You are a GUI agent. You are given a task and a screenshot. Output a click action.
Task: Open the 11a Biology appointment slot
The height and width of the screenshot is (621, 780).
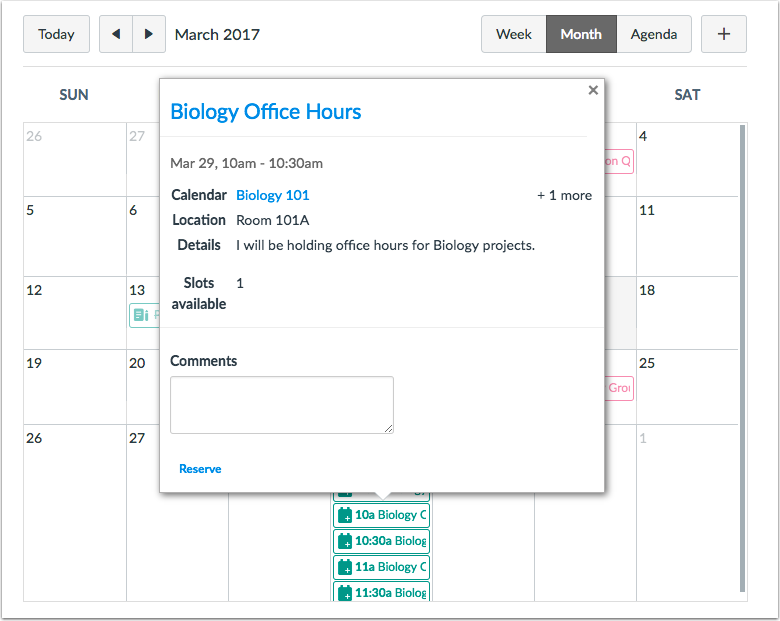click(382, 567)
